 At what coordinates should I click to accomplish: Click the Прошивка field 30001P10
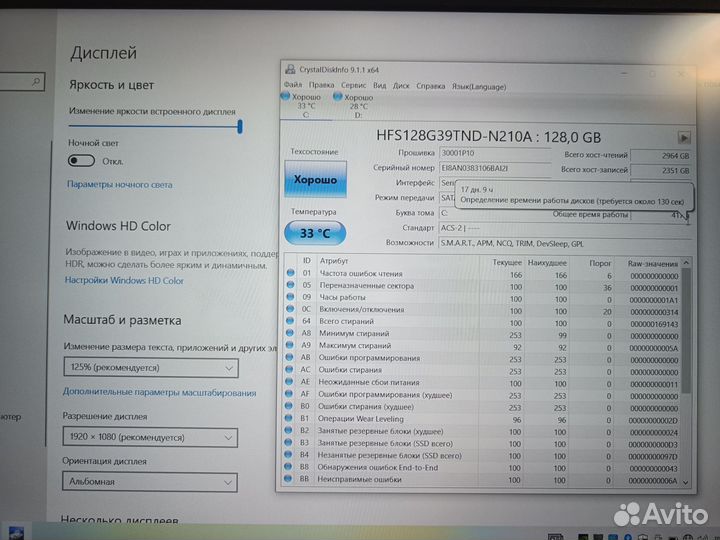pos(495,153)
